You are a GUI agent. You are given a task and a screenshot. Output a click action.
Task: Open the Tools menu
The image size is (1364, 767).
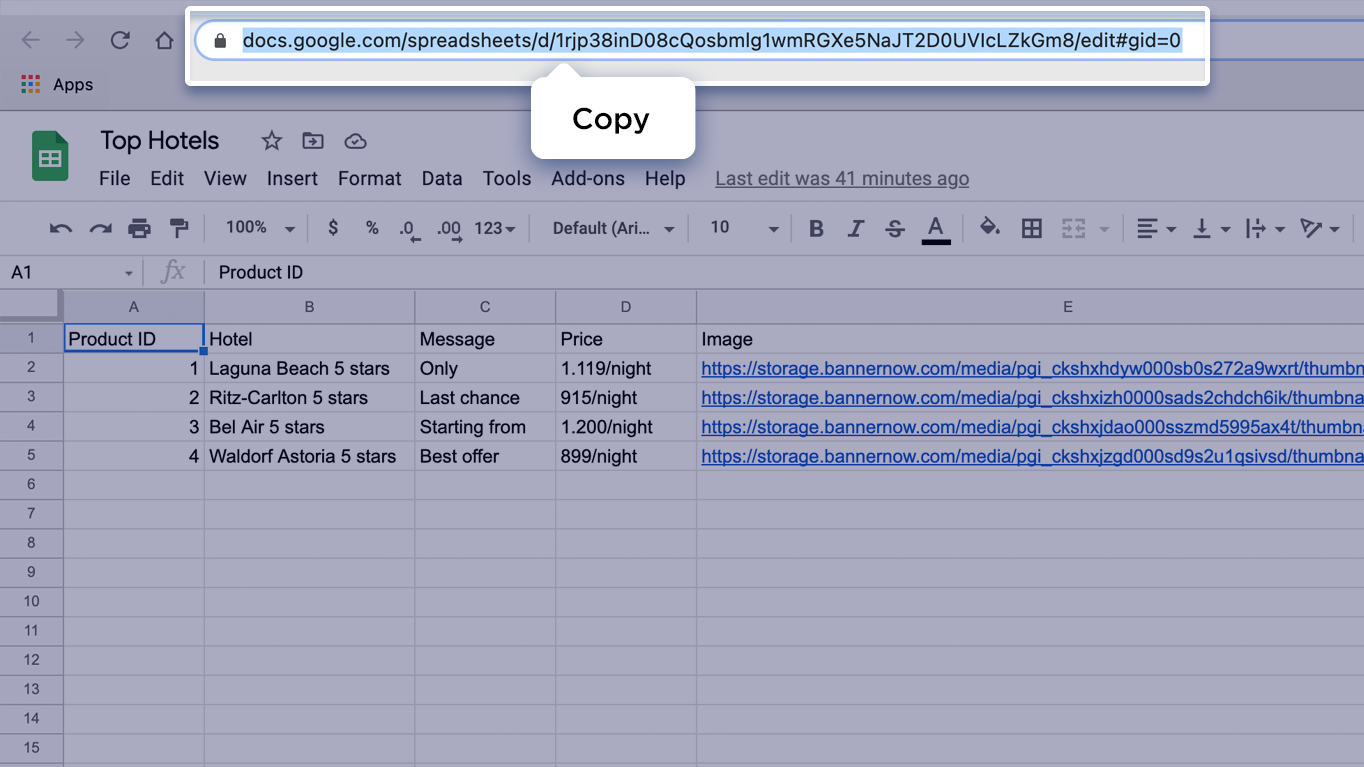507,178
